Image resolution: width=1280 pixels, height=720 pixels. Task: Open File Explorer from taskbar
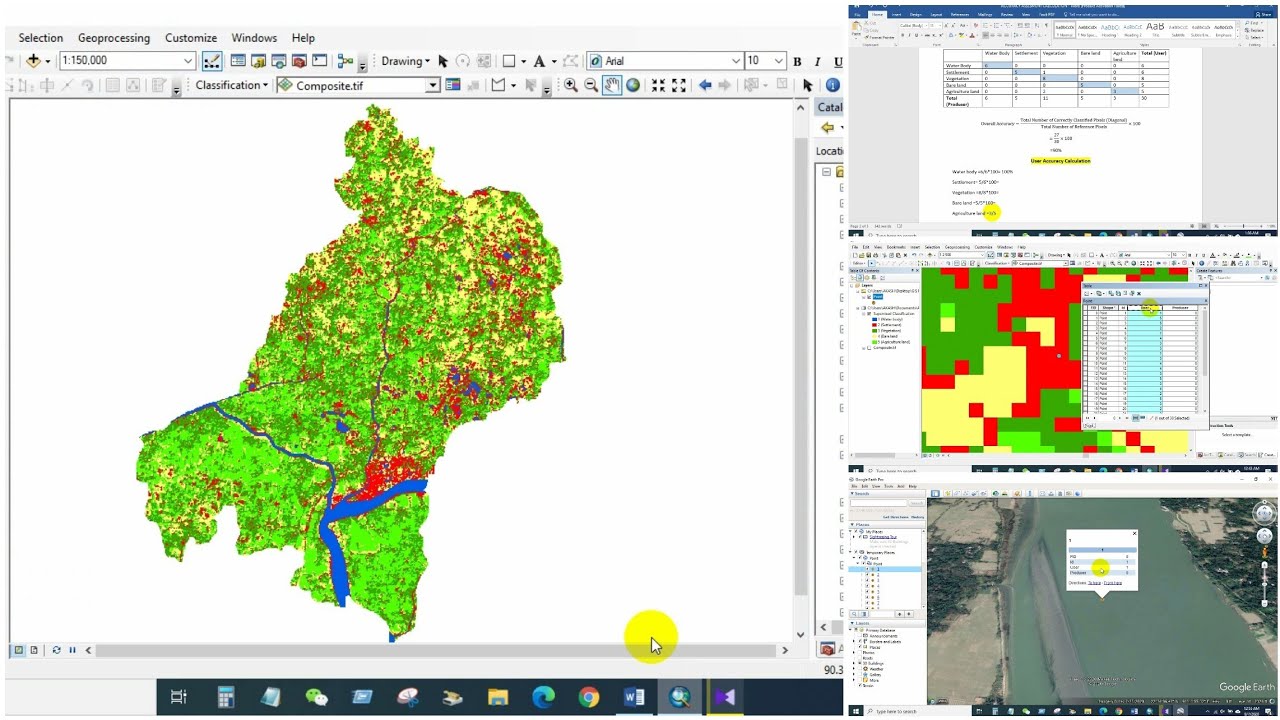[x=498, y=697]
